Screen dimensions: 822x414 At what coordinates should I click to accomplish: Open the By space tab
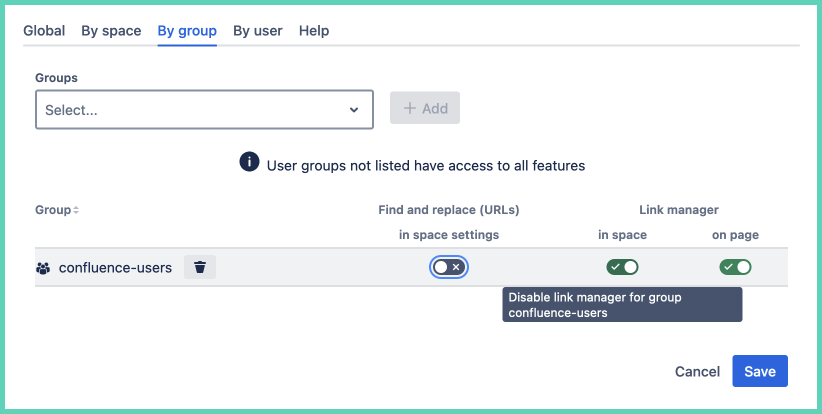coord(111,31)
